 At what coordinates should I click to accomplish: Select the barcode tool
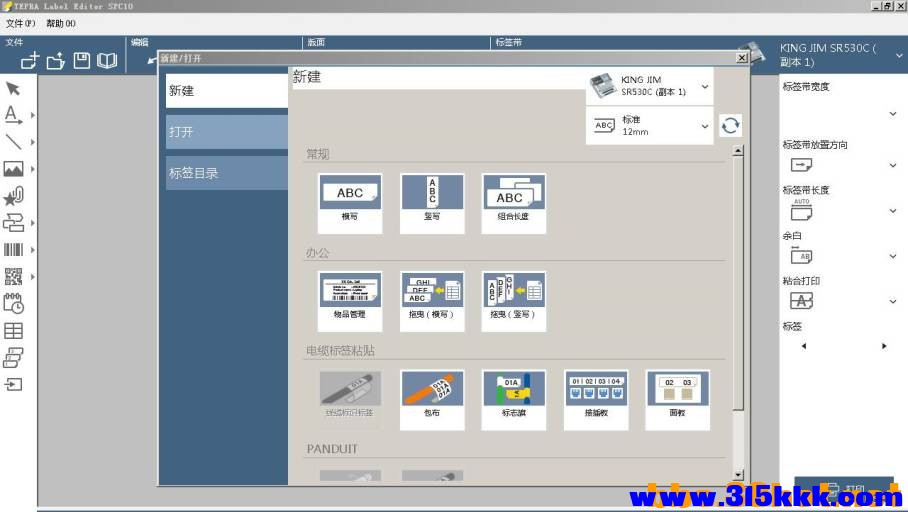click(13, 249)
